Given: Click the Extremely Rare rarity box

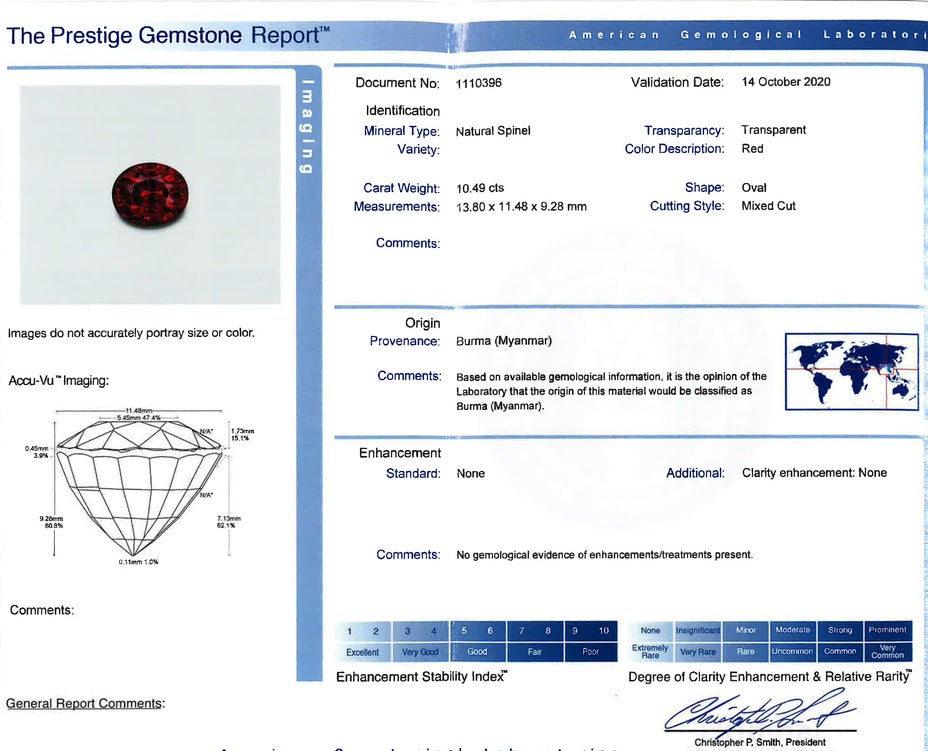Looking at the screenshot, I should pyautogui.click(x=650, y=652).
